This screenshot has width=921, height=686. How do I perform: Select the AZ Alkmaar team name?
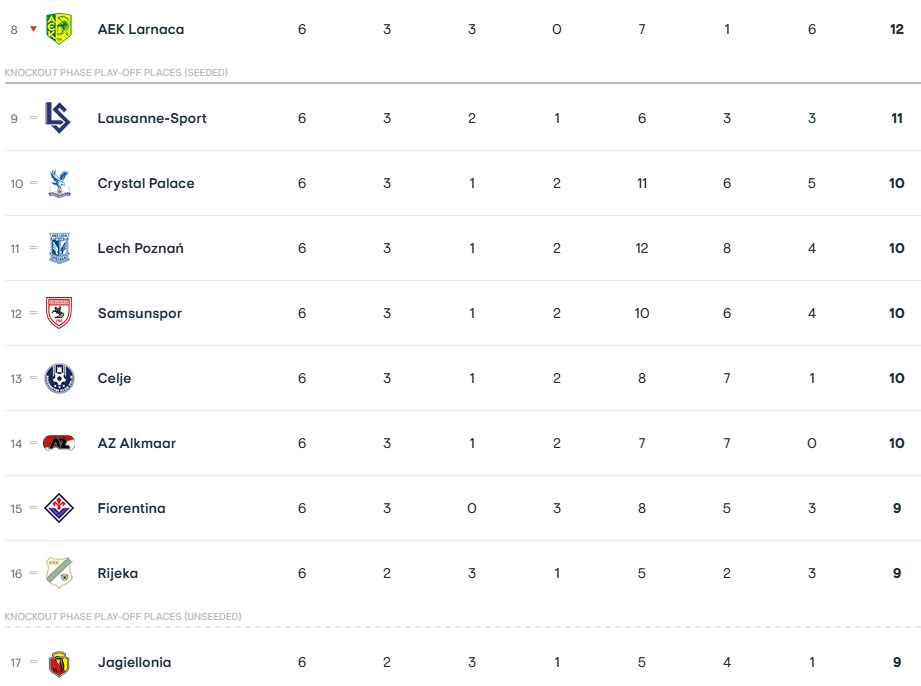pyautogui.click(x=137, y=443)
